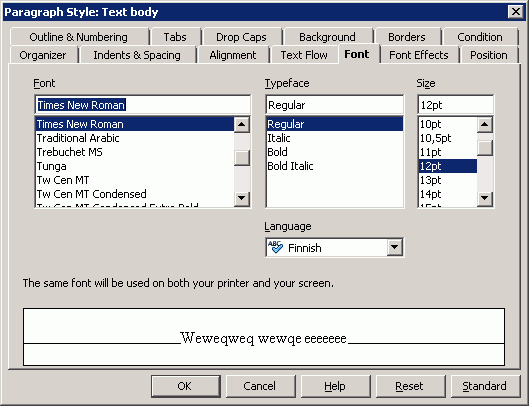Select Bold typeface
Image resolution: width=529 pixels, height=406 pixels.
(x=335, y=152)
